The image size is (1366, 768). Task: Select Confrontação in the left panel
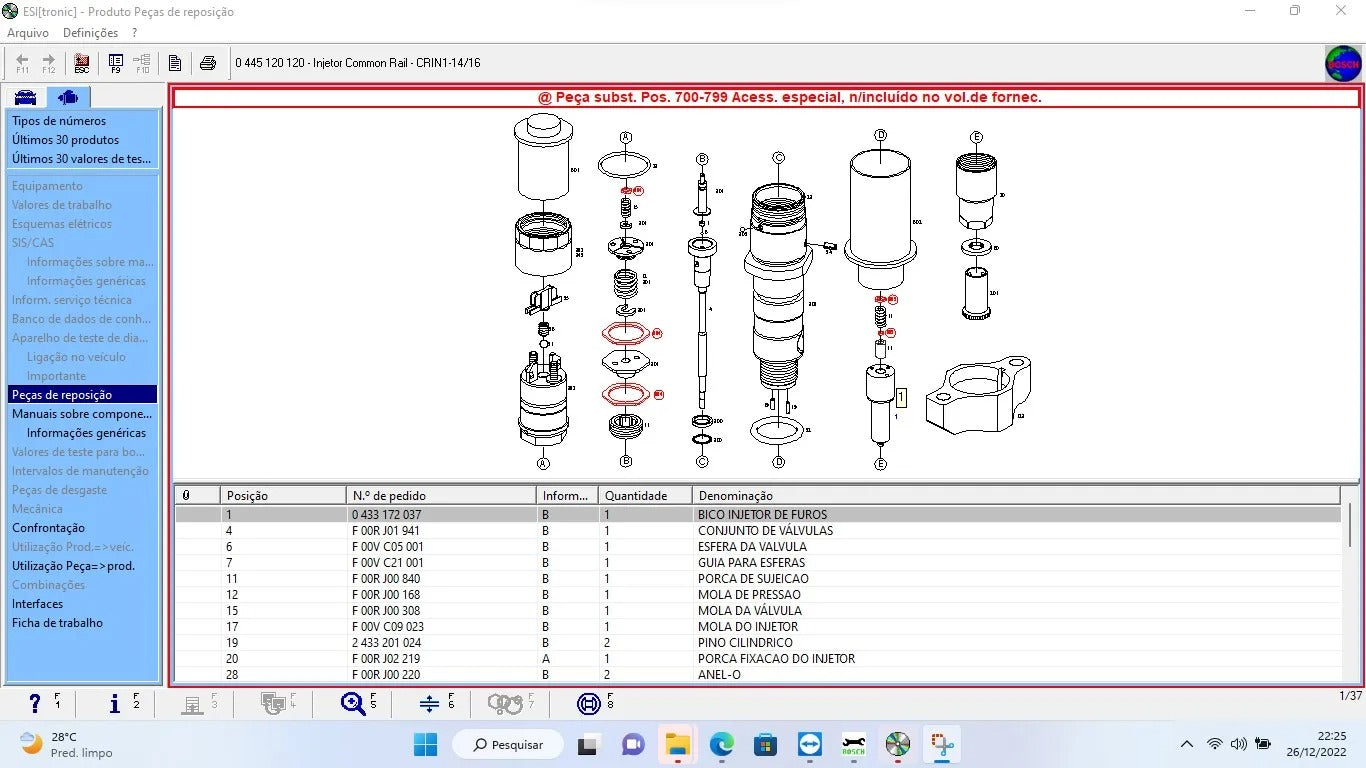click(48, 528)
